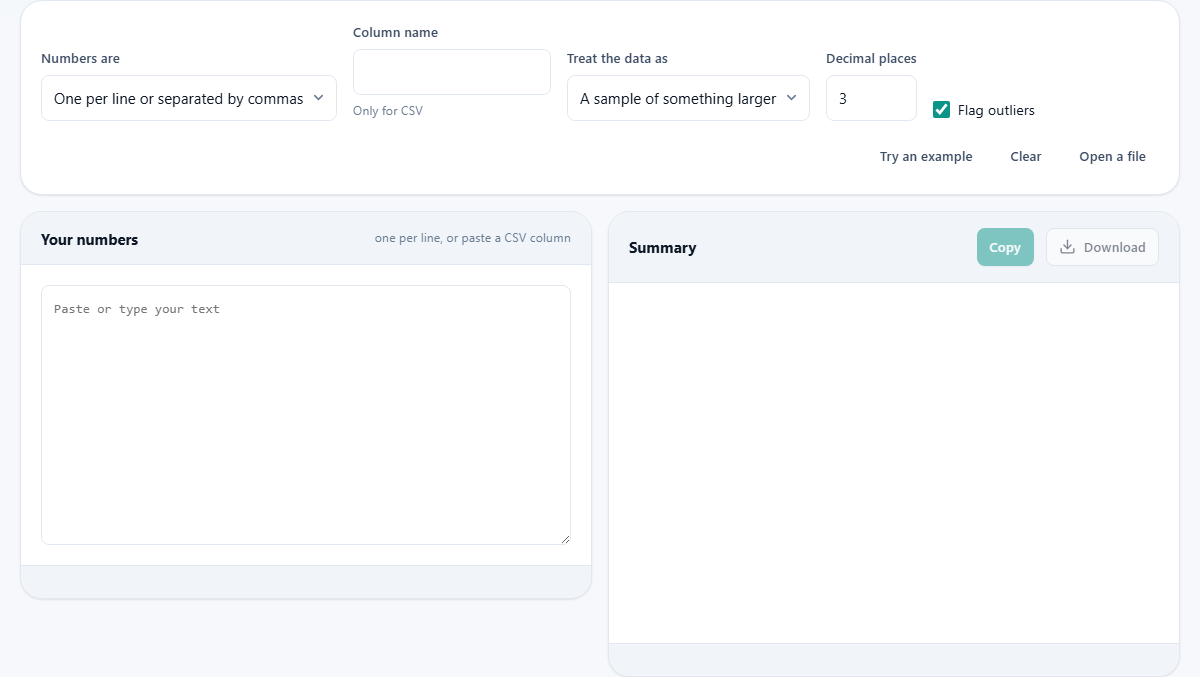Click the "Summary" panel heading
The width and height of the screenshot is (1200, 677).
(662, 248)
